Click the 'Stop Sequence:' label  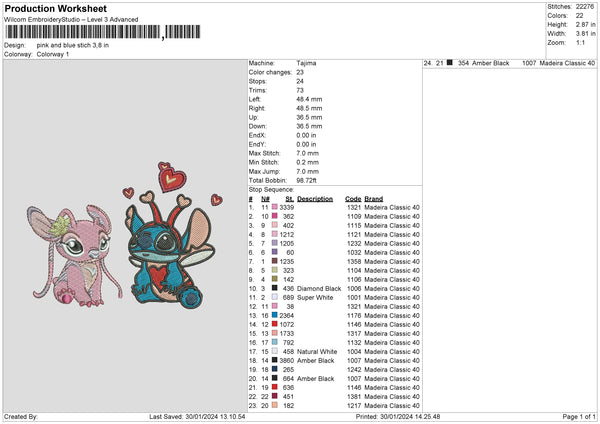pos(271,190)
